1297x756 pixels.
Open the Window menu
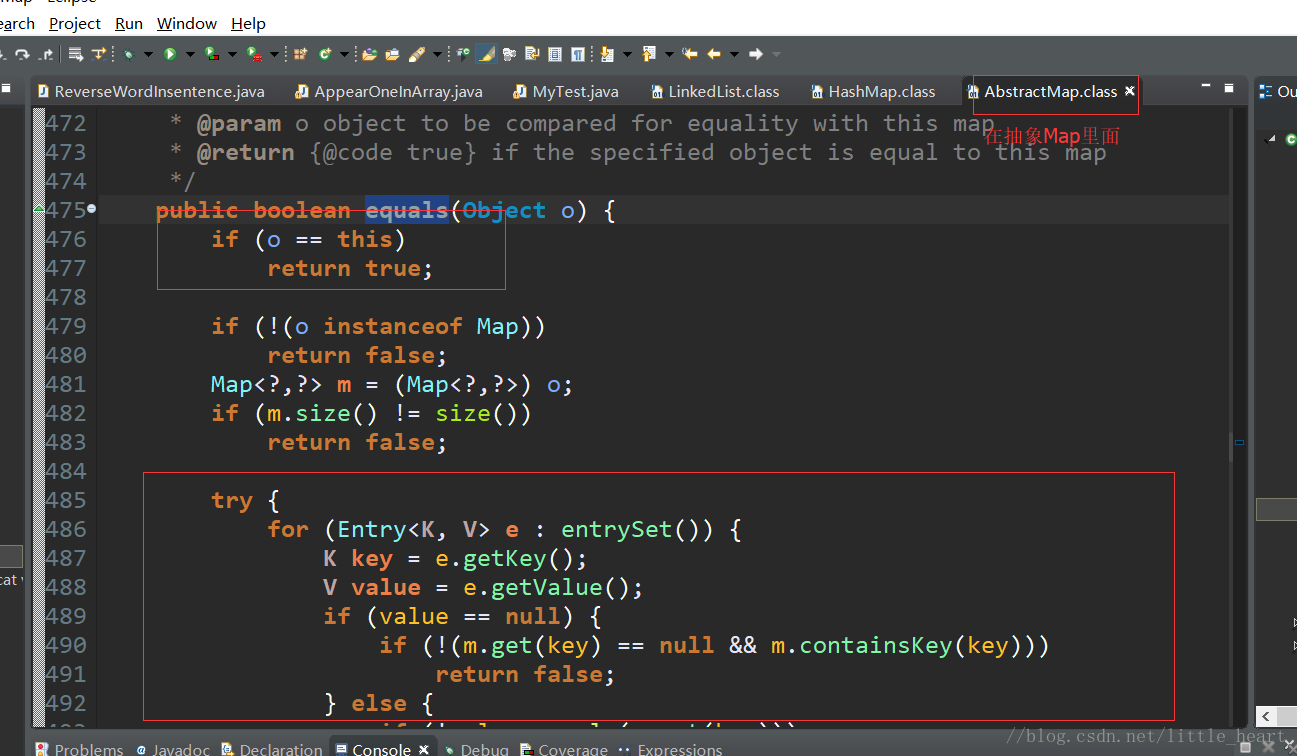[187, 23]
